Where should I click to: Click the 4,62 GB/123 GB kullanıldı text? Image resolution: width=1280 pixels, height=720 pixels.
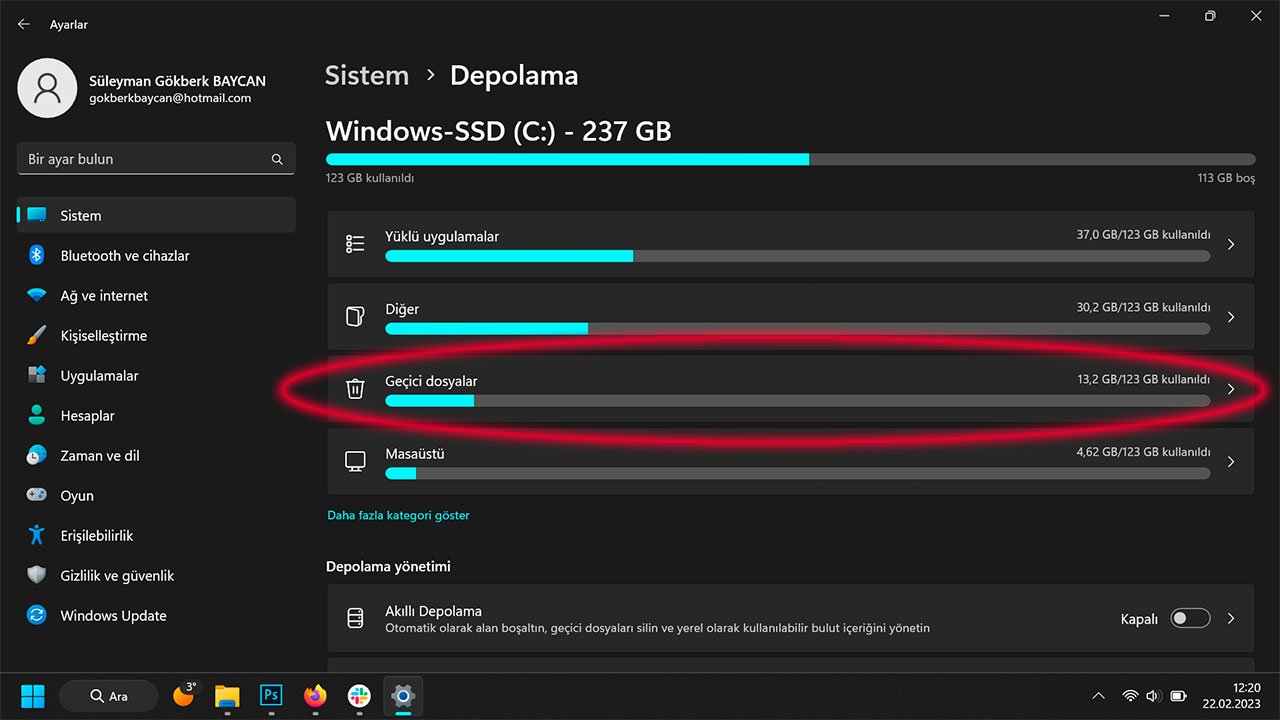(1143, 452)
